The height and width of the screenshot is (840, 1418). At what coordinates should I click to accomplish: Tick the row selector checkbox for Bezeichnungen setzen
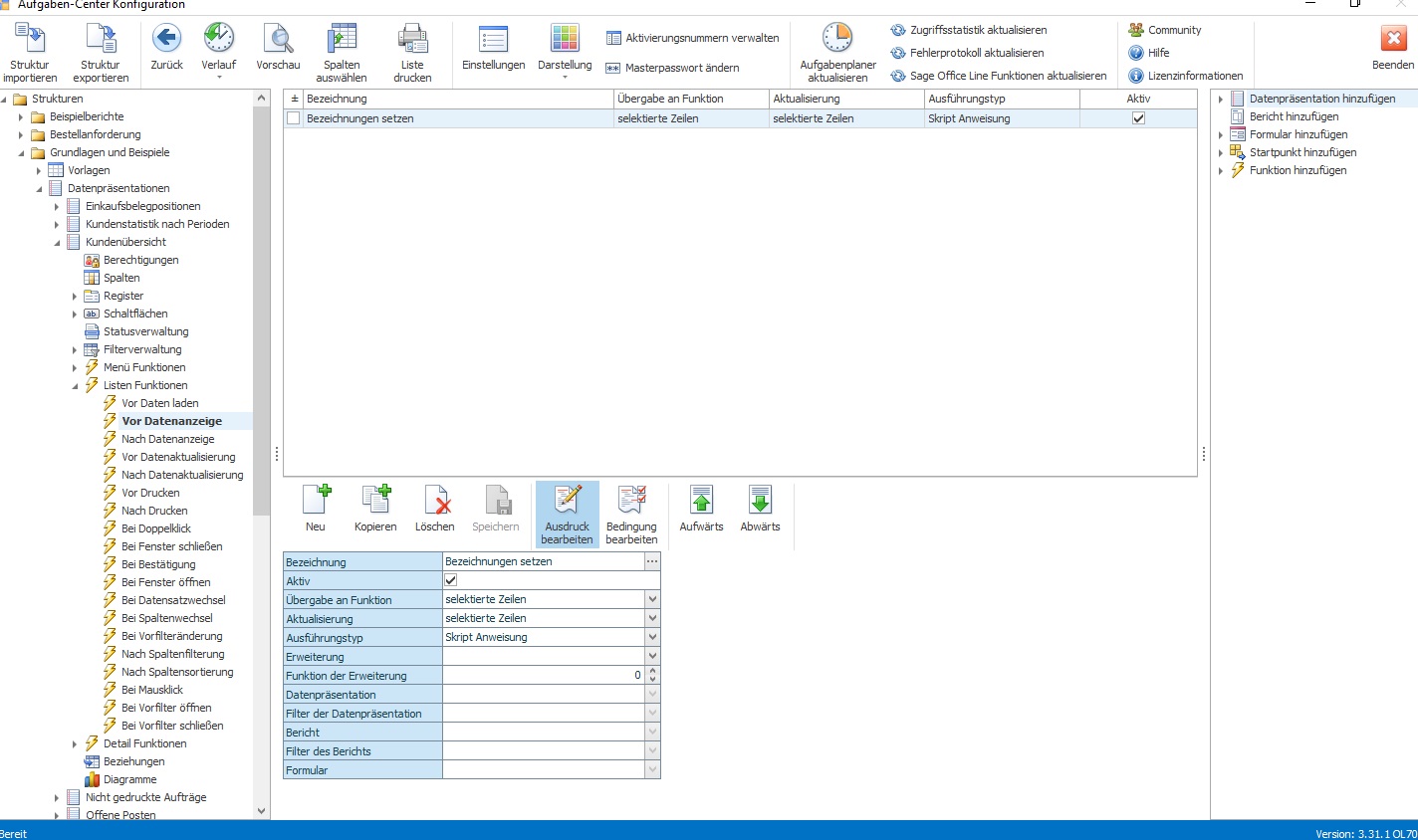[x=293, y=117]
